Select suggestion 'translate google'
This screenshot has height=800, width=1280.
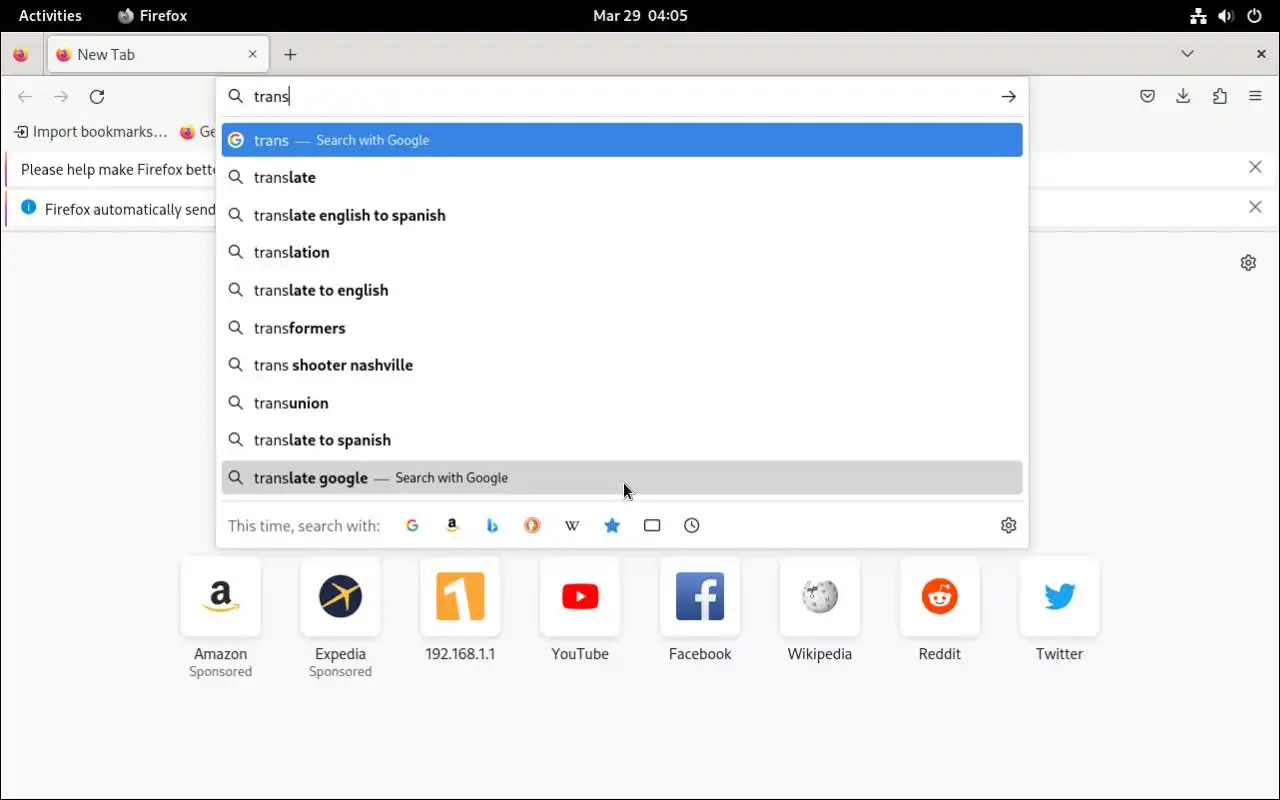622,478
